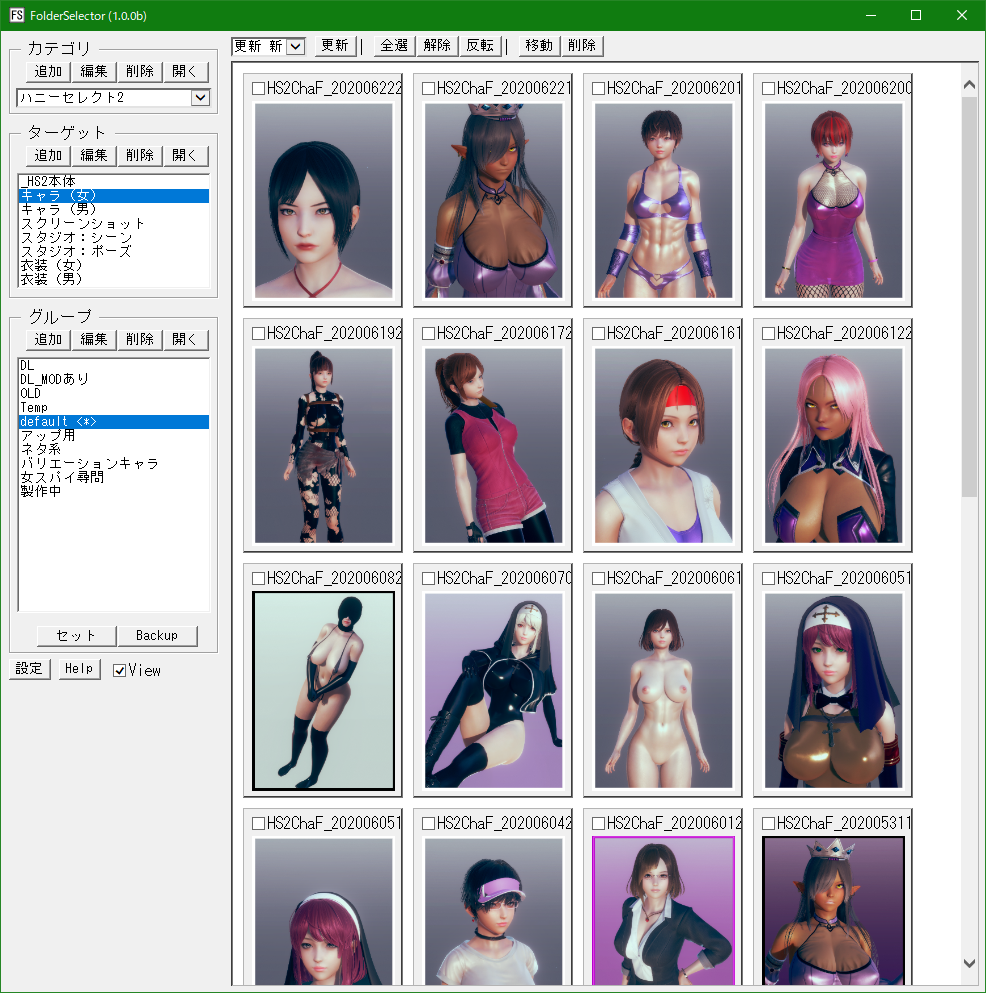
Task: Check the HS2ChaF_202006161 card checkbox
Action: [x=598, y=334]
